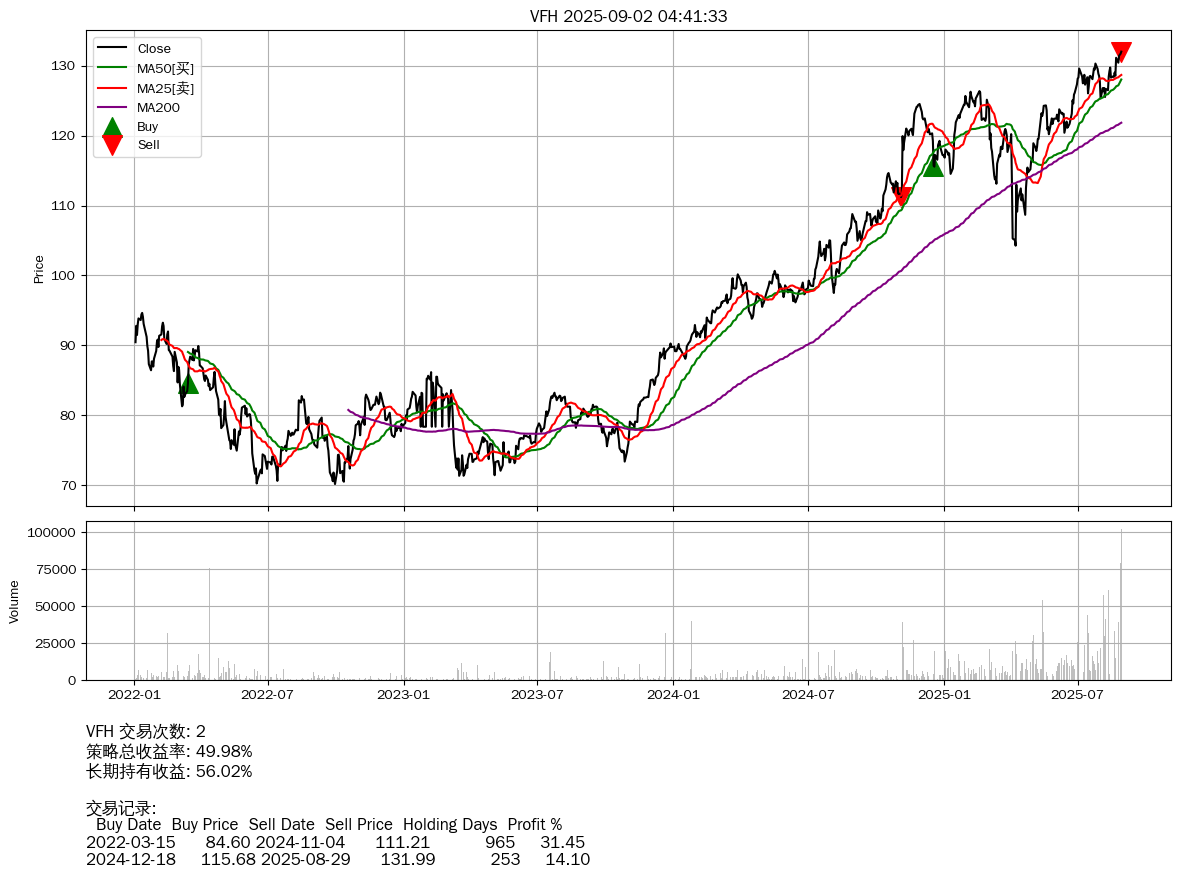The width and height of the screenshot is (1180, 878).
Task: Click the 2024-01 x-axis tick label
Action: (x=673, y=694)
